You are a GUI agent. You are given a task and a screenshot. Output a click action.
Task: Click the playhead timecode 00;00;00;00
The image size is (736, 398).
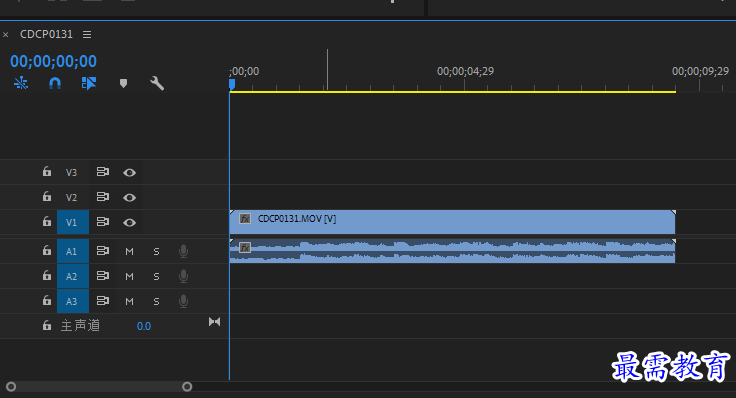pyautogui.click(x=54, y=61)
